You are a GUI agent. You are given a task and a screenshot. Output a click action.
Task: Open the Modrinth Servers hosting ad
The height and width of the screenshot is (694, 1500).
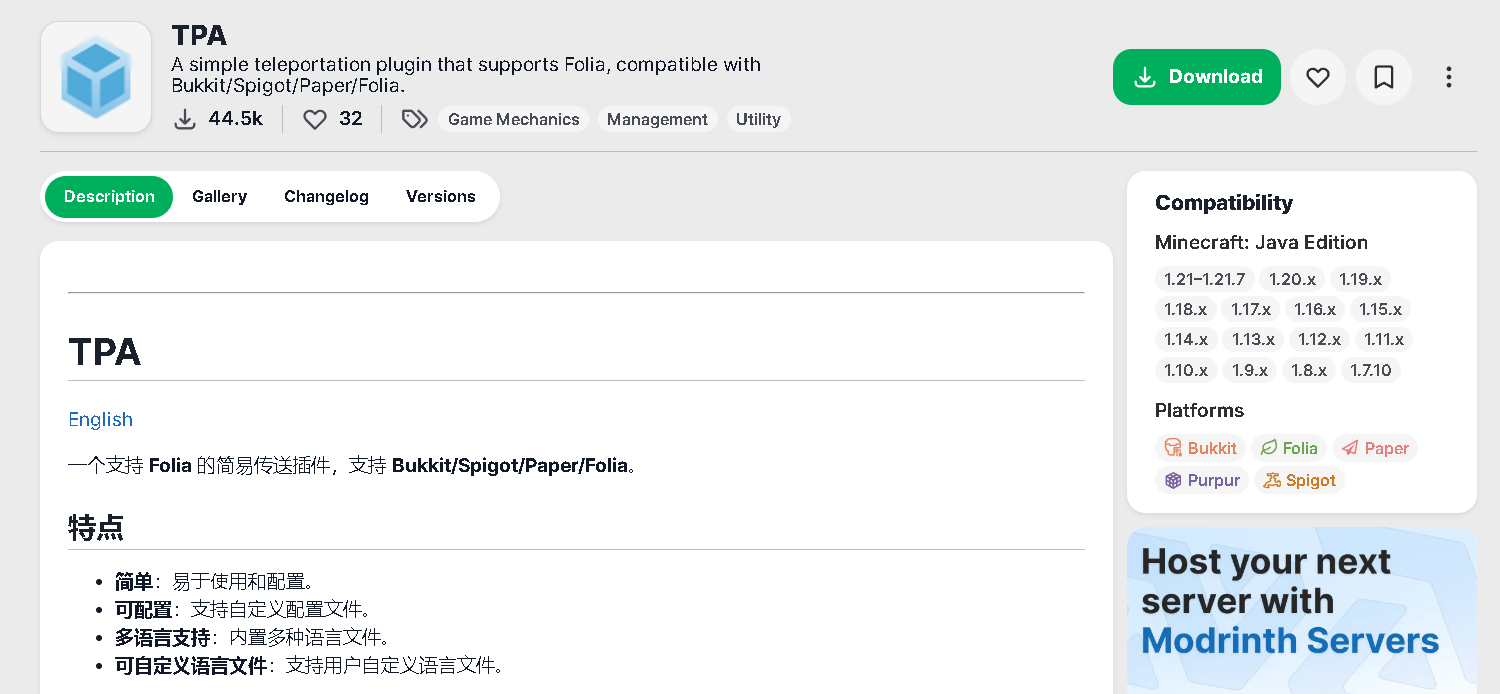pyautogui.click(x=1301, y=610)
